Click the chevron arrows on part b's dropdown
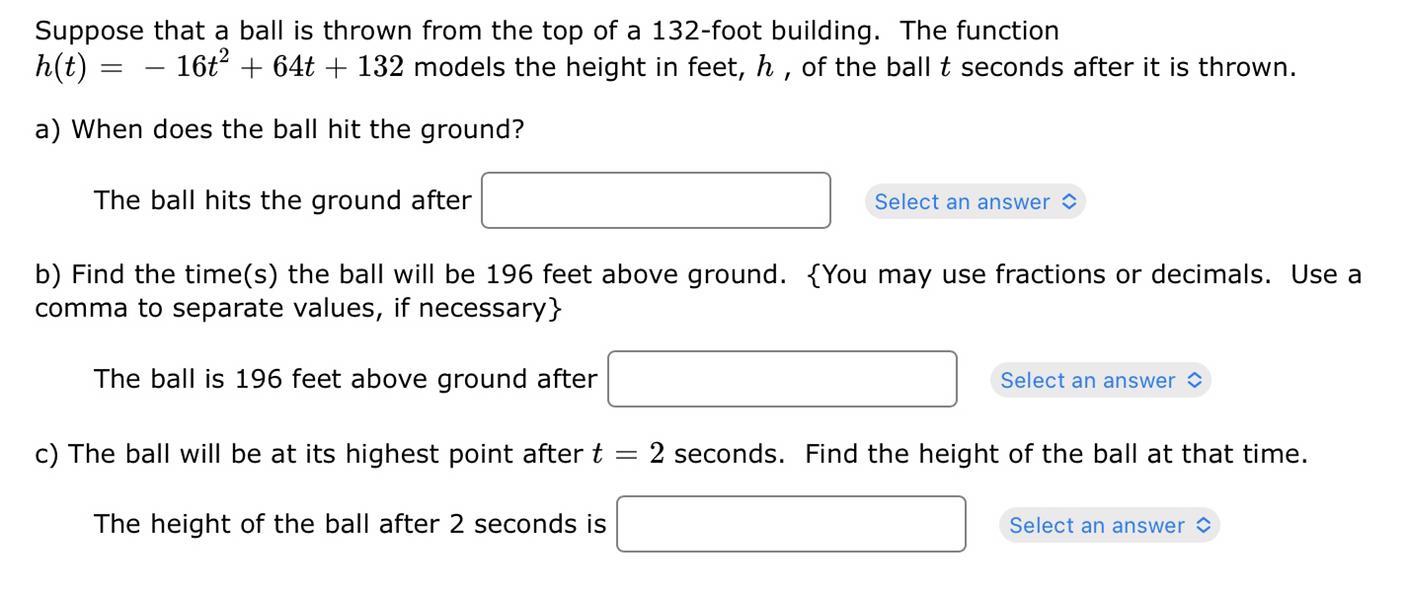Screen dimensions: 1408x592 (x=1194, y=380)
